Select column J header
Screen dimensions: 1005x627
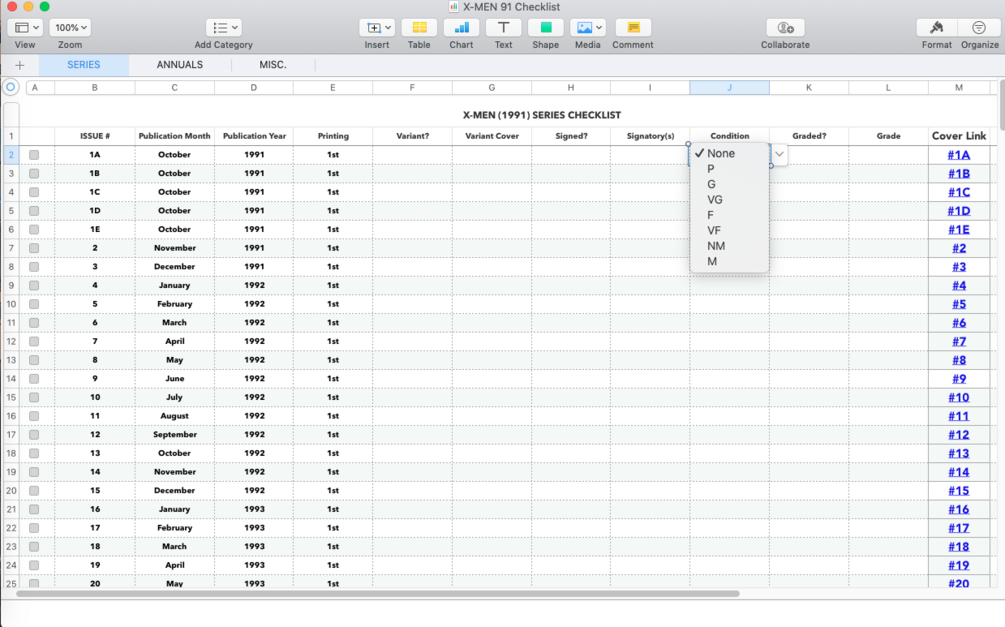tap(729, 87)
